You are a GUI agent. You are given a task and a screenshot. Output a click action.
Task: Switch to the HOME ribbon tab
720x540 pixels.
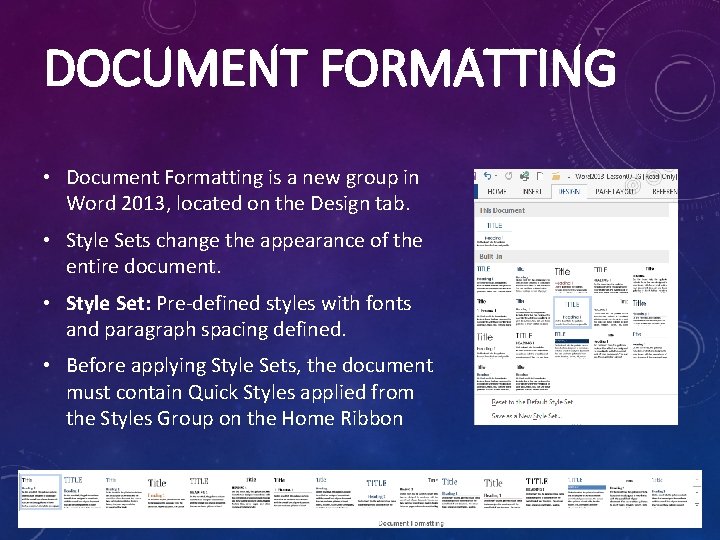pos(496,191)
